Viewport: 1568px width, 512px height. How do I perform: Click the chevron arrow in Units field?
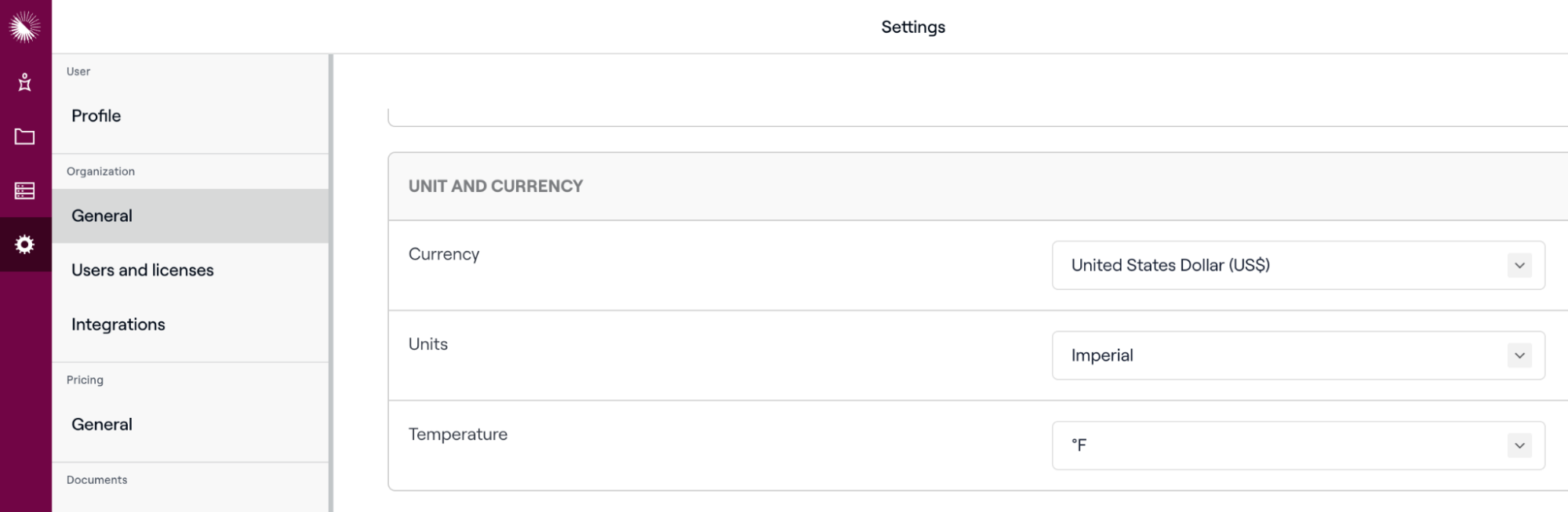[1519, 356]
